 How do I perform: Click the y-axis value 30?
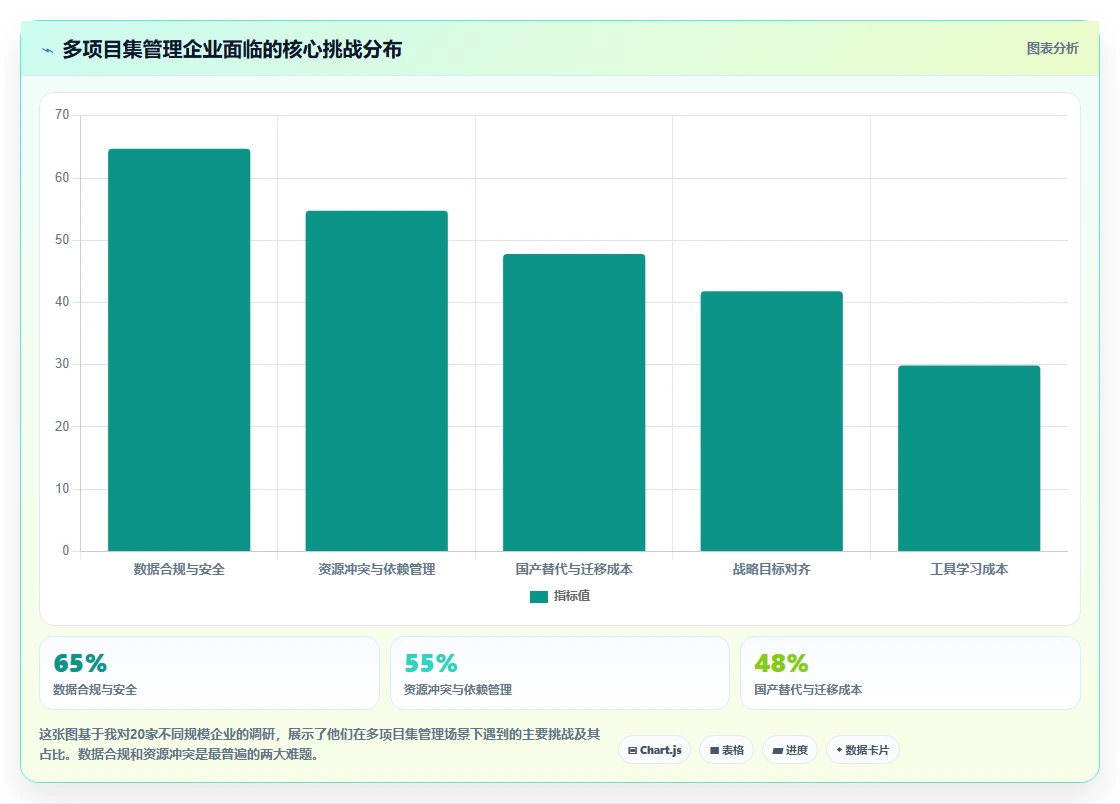62,364
